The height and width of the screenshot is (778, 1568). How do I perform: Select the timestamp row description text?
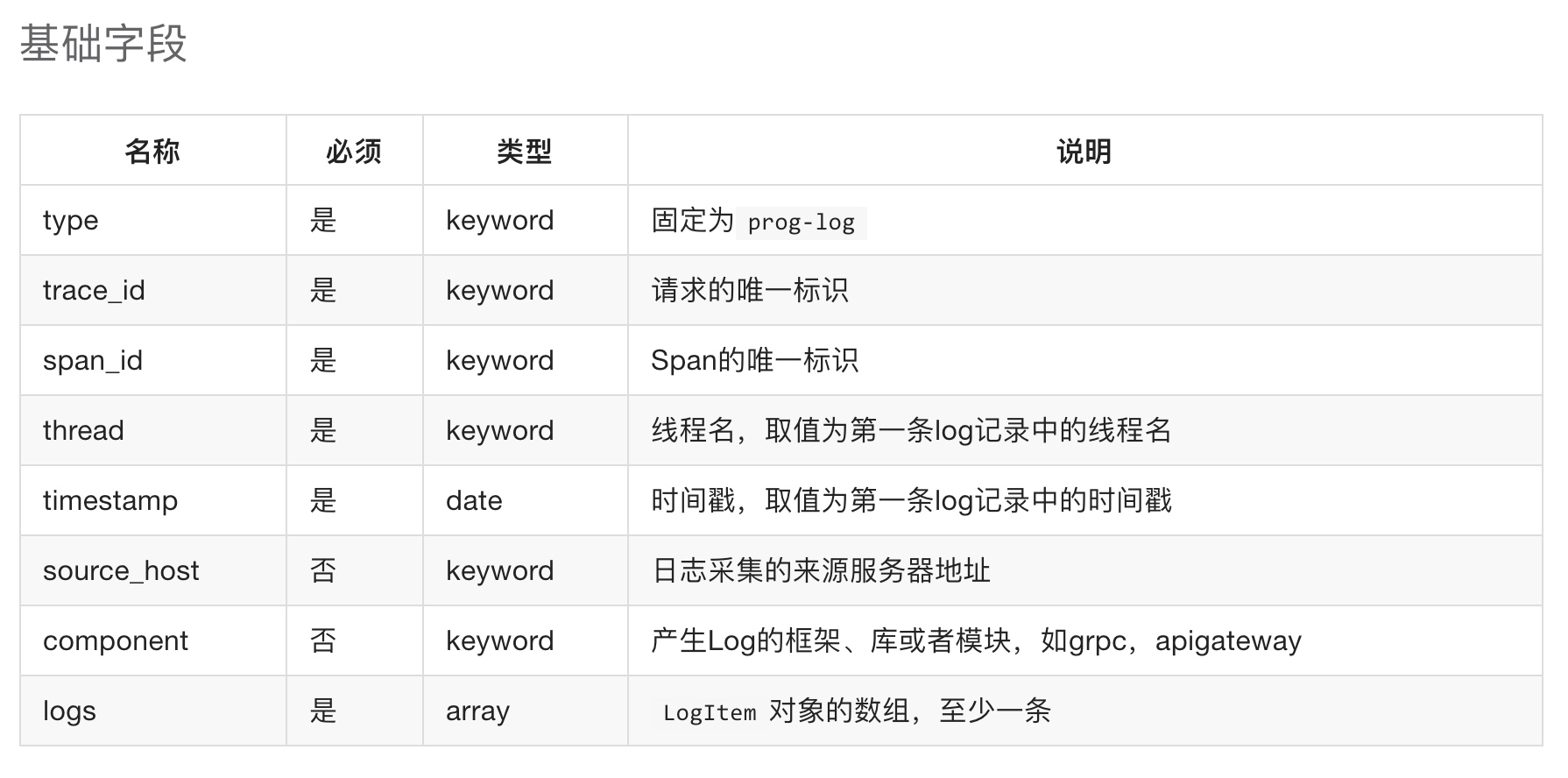(912, 500)
